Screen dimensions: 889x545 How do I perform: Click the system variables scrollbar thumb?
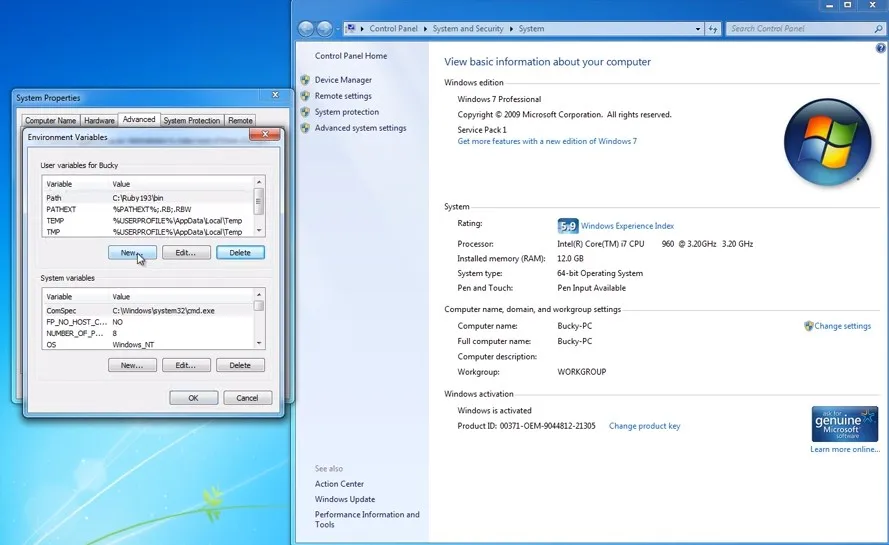tap(259, 306)
